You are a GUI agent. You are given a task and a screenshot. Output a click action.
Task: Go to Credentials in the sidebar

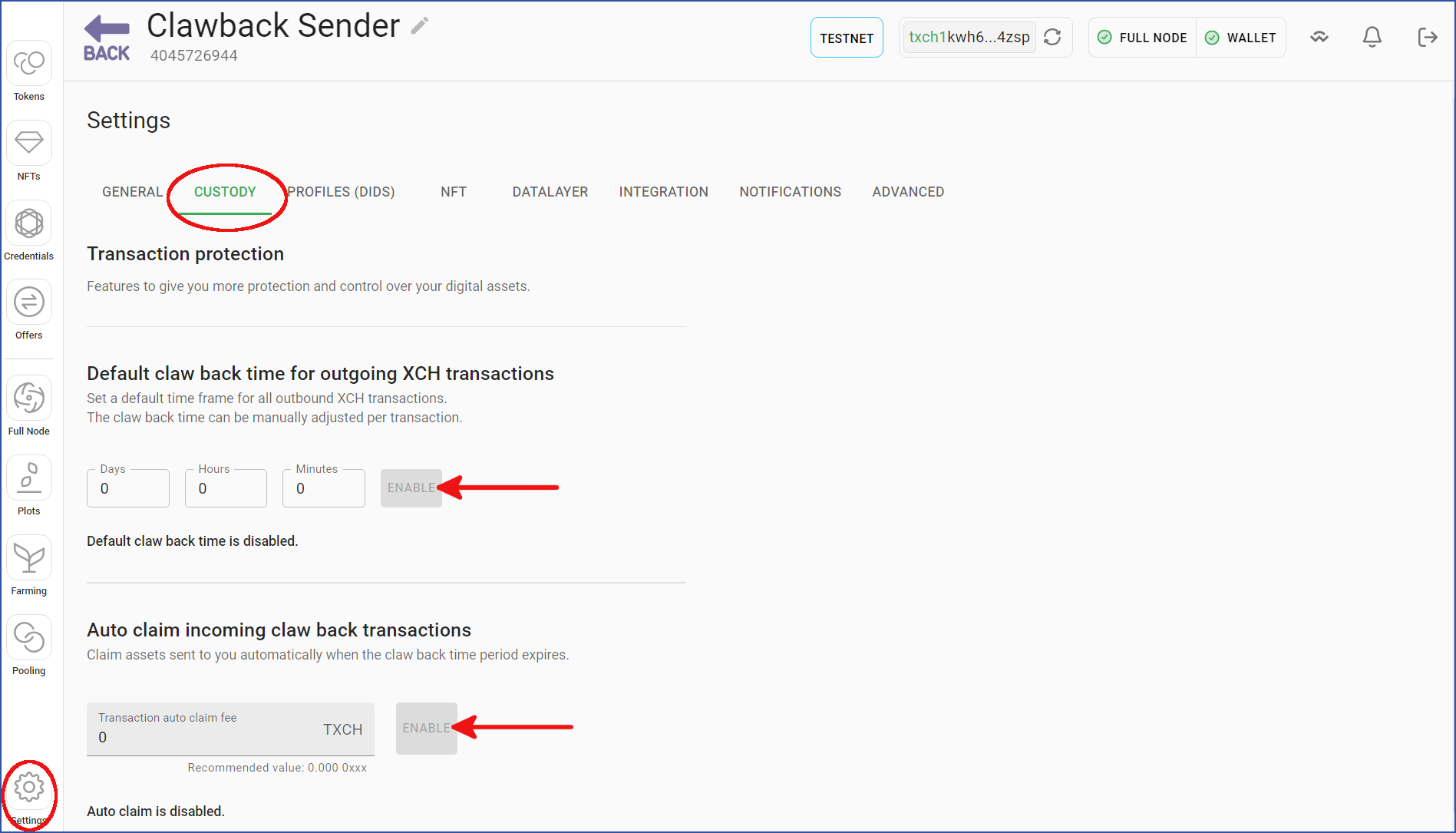coord(29,223)
